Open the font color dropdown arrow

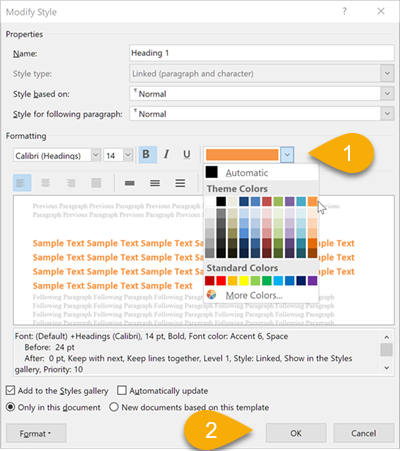click(287, 155)
